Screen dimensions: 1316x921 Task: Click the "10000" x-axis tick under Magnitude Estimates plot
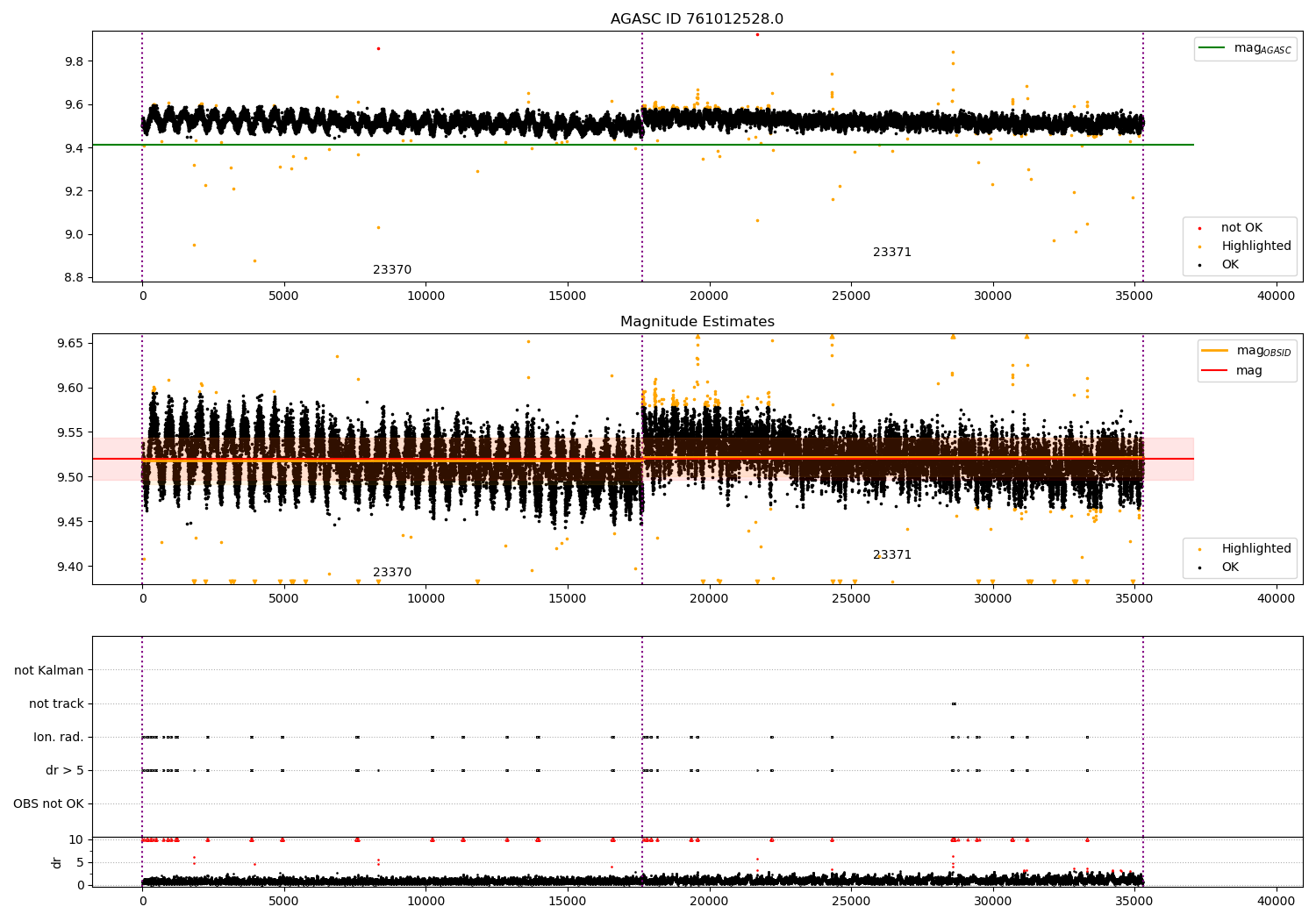click(426, 599)
